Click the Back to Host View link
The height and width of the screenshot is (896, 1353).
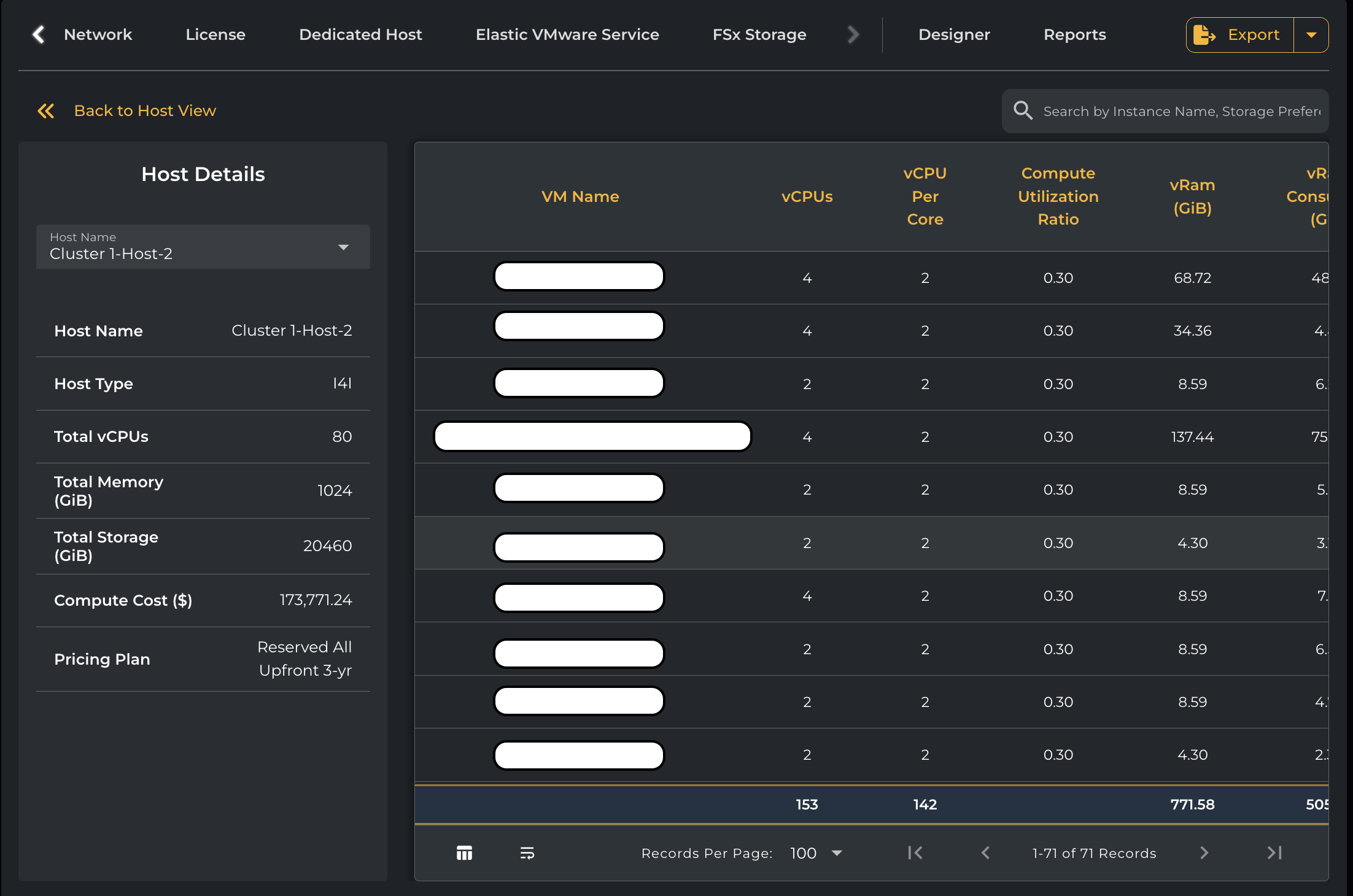click(x=145, y=111)
